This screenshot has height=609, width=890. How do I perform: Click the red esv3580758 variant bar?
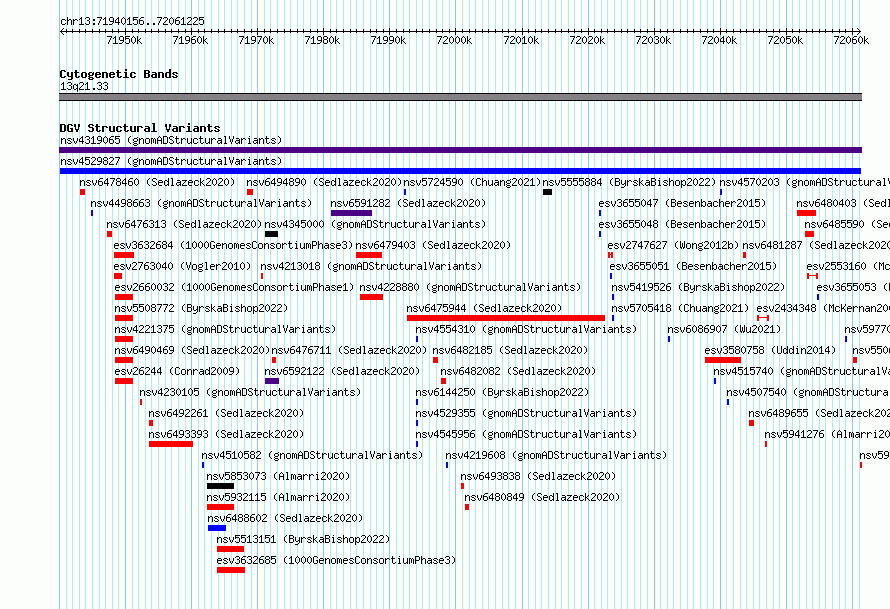click(723, 360)
